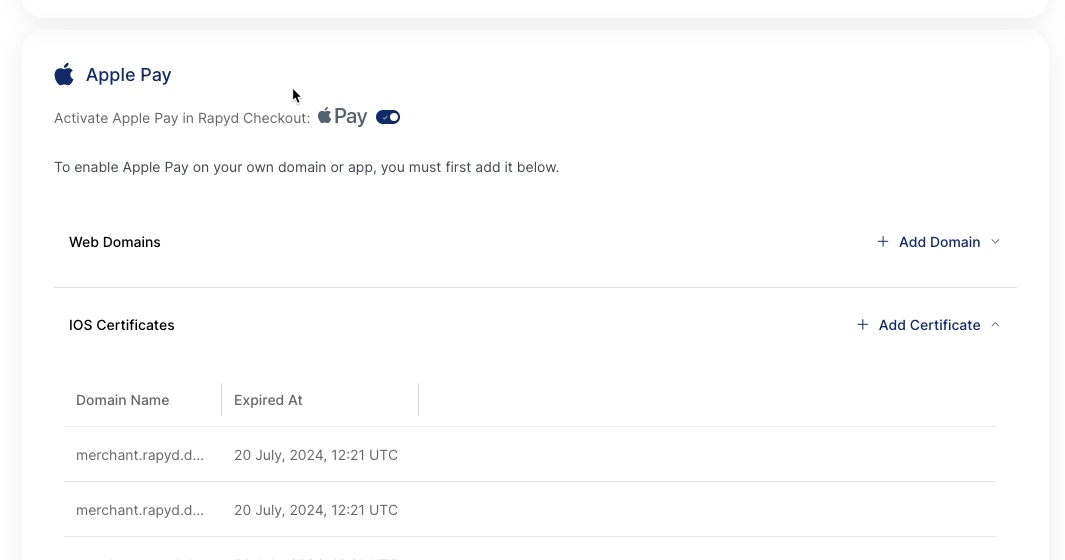Click the Apple Pay wordmark logo
The width and height of the screenshot is (1065, 560).
click(x=342, y=117)
